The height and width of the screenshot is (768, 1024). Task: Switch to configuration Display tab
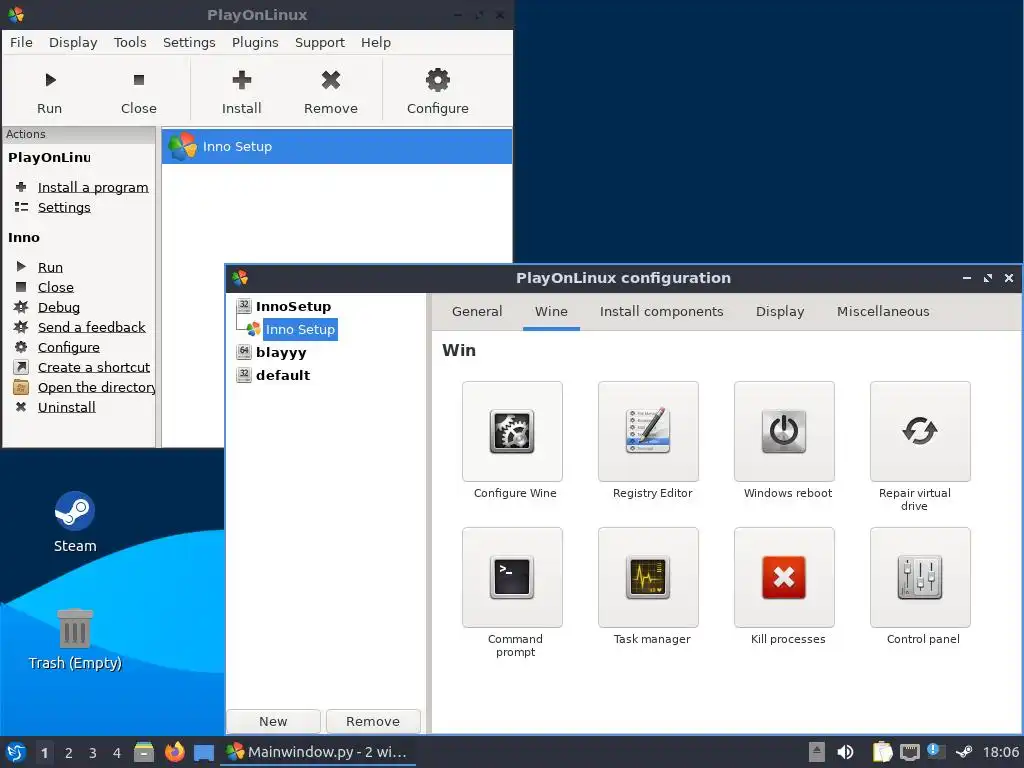[780, 312]
